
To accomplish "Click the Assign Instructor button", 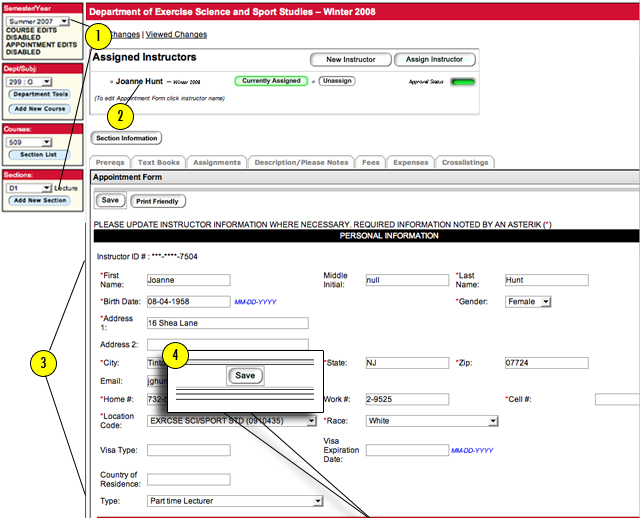I will 434,60.
